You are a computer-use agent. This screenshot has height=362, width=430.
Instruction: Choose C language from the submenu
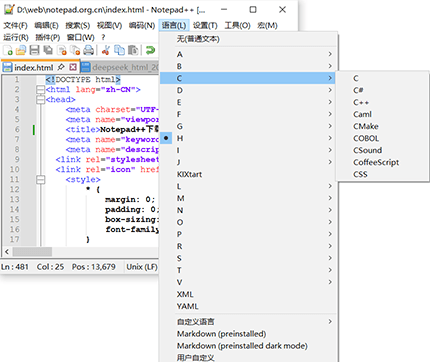pos(383,78)
